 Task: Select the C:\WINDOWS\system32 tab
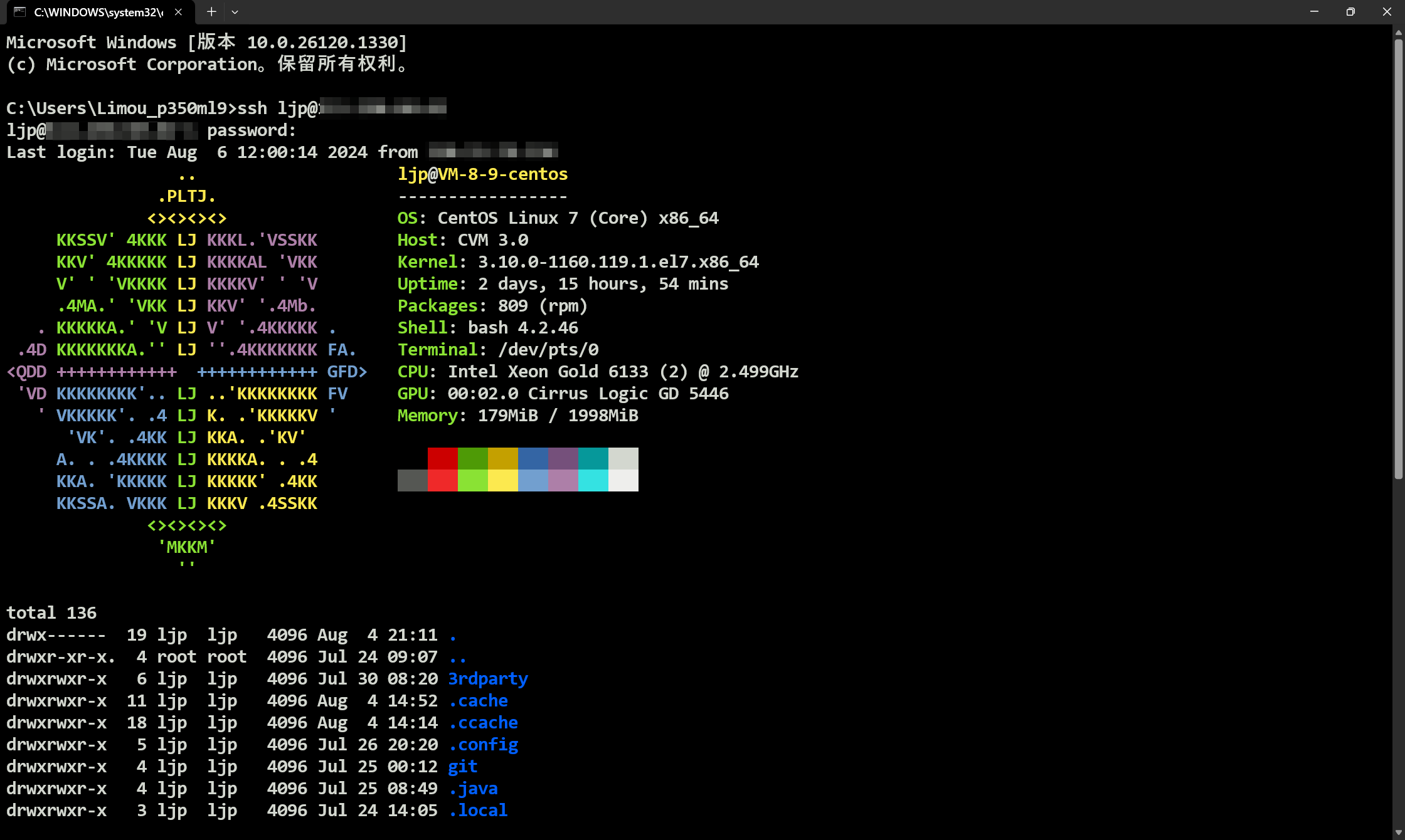[x=98, y=12]
